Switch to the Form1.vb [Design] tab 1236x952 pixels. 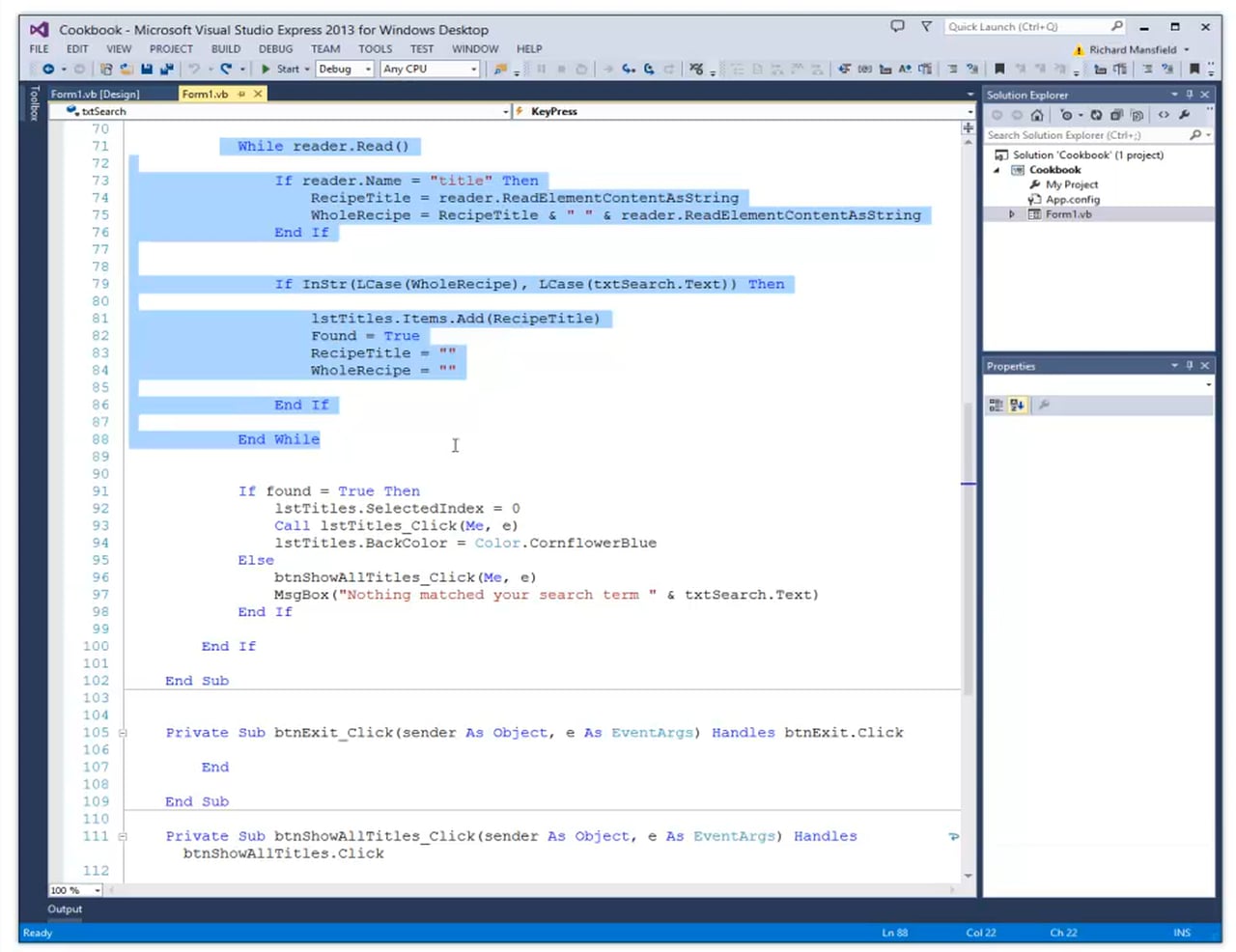click(x=95, y=95)
